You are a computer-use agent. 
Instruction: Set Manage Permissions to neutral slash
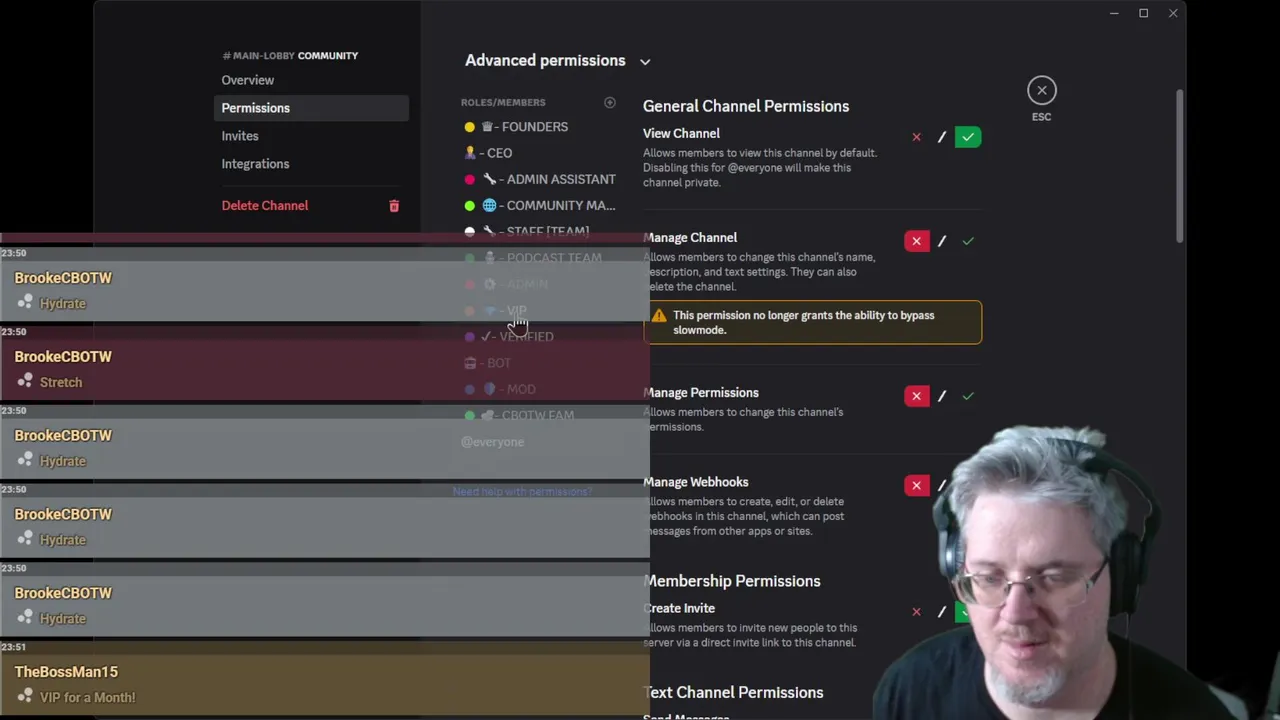pyautogui.click(x=942, y=396)
